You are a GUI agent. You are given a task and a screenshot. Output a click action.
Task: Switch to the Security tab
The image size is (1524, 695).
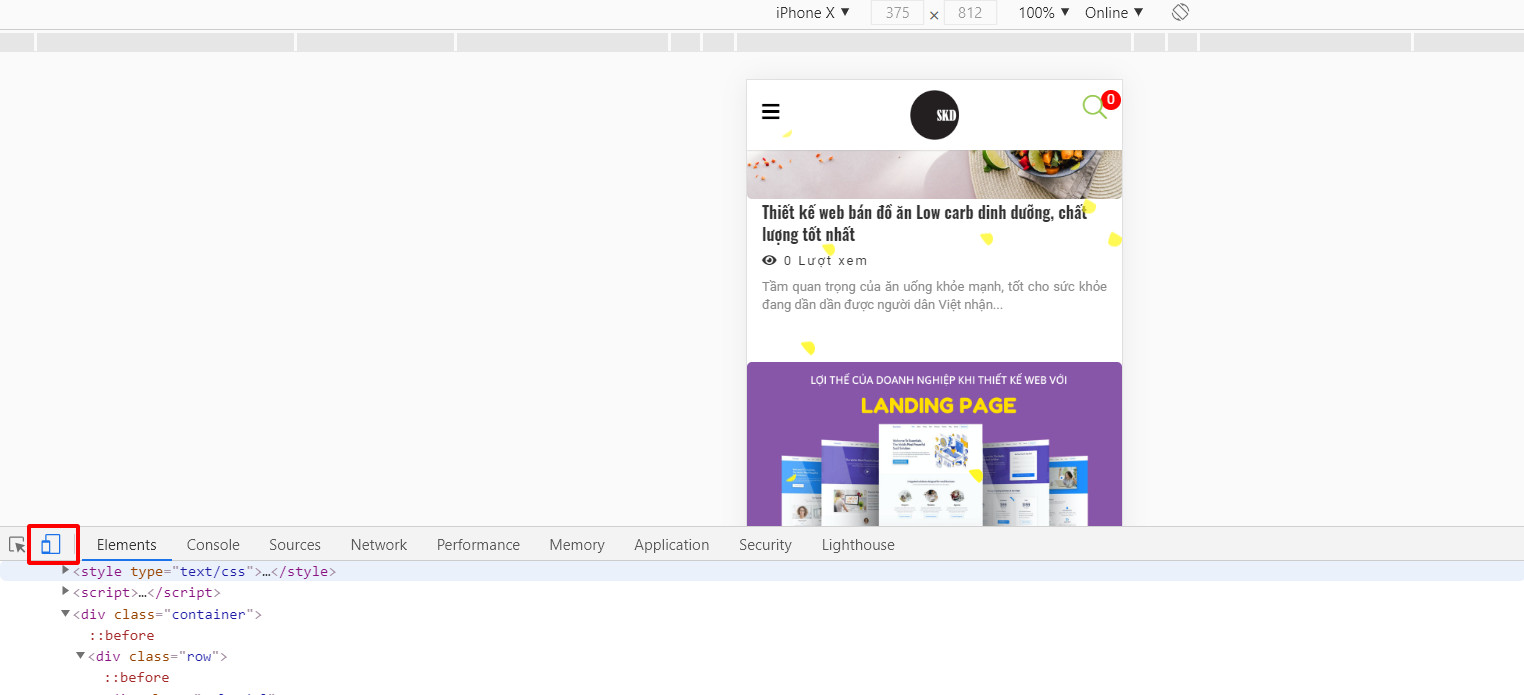tap(765, 545)
